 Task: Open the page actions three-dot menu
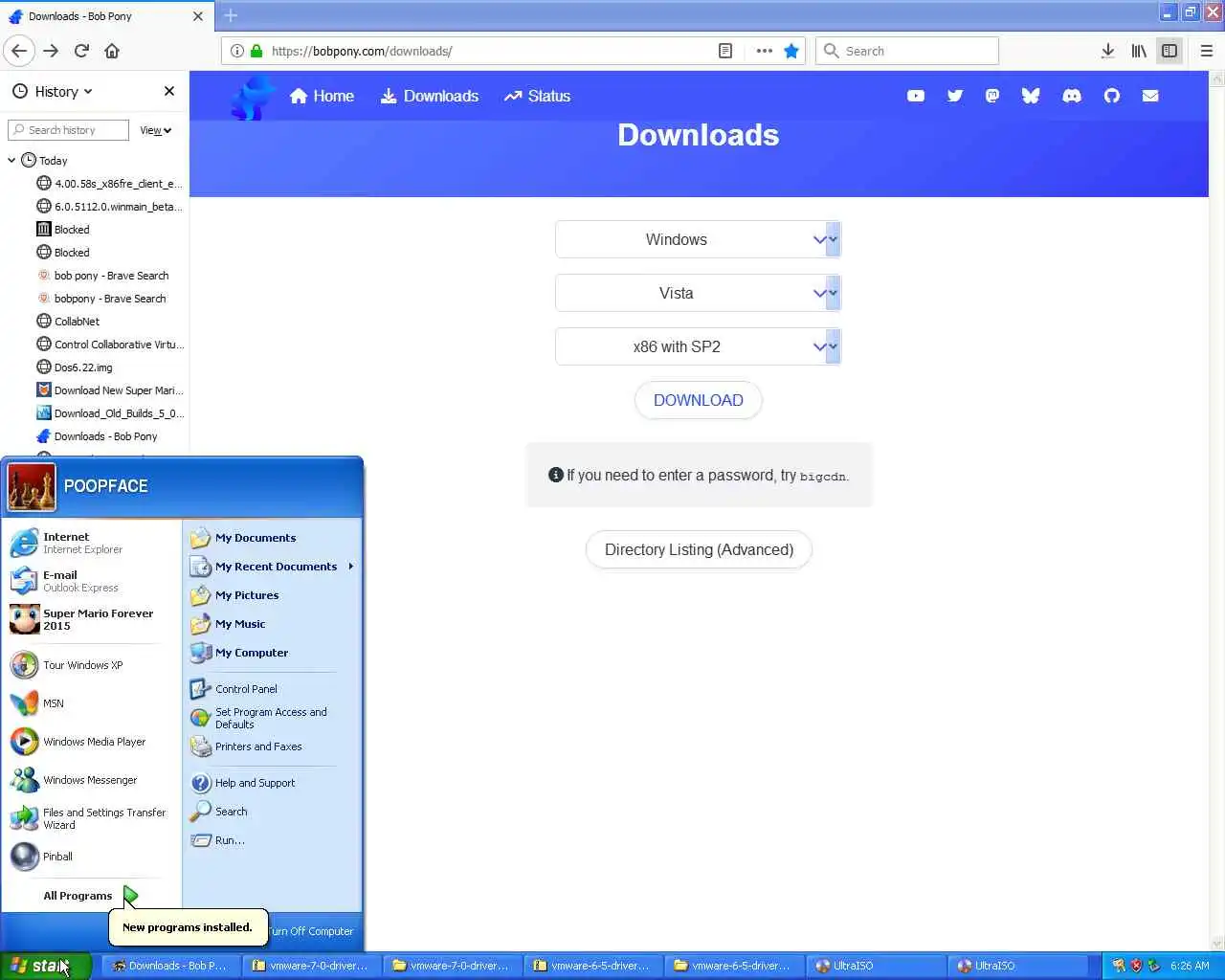coord(764,51)
